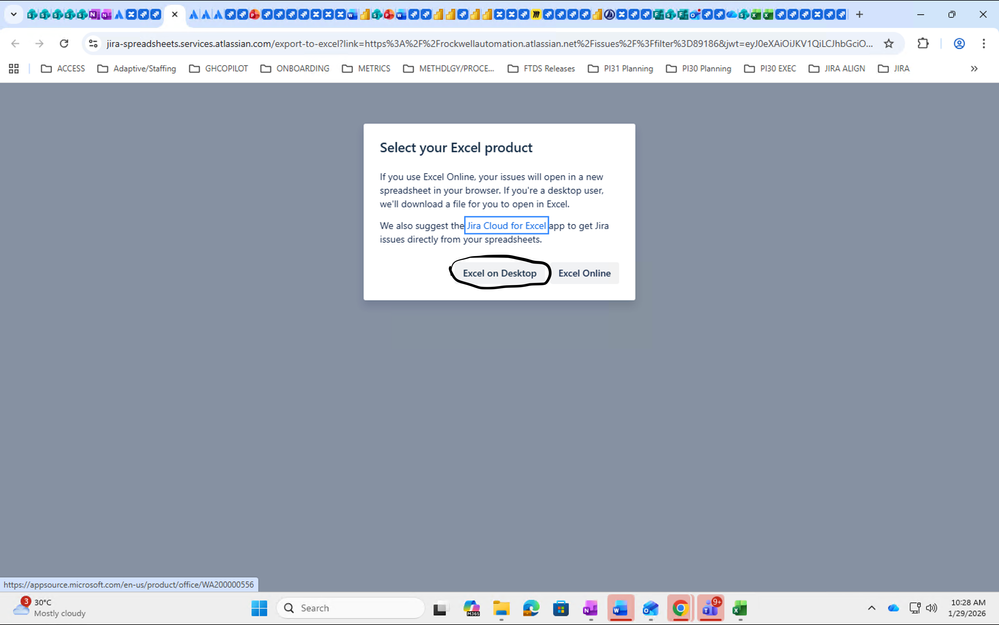Viewport: 999px width, 625px height.
Task: Close the active browser tab
Action: coord(175,14)
